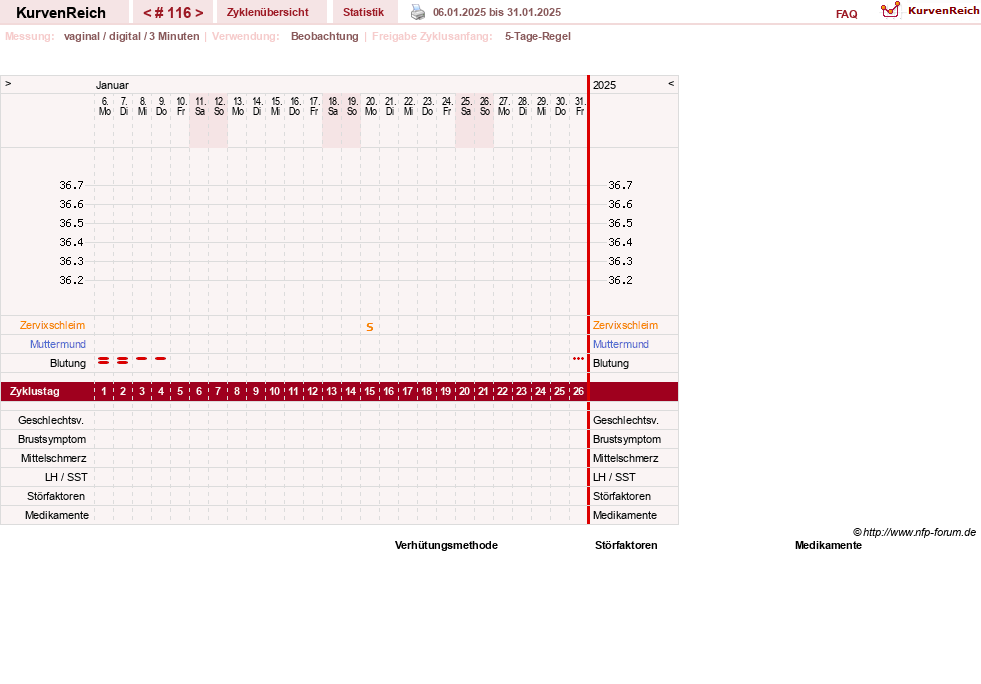Click the date column 20. Mo
The image size is (981, 684).
(x=371, y=106)
